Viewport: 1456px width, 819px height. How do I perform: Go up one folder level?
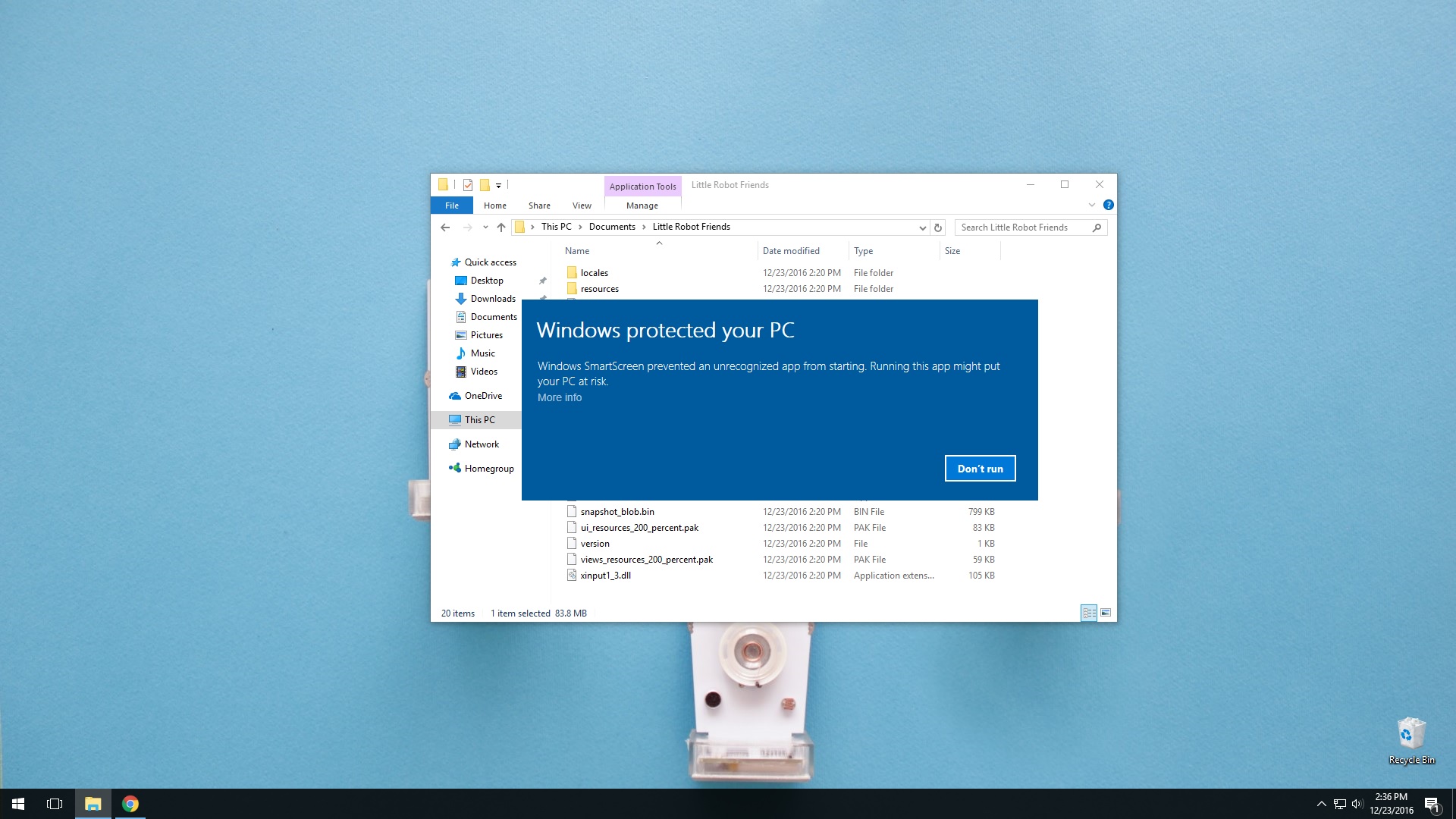[501, 227]
